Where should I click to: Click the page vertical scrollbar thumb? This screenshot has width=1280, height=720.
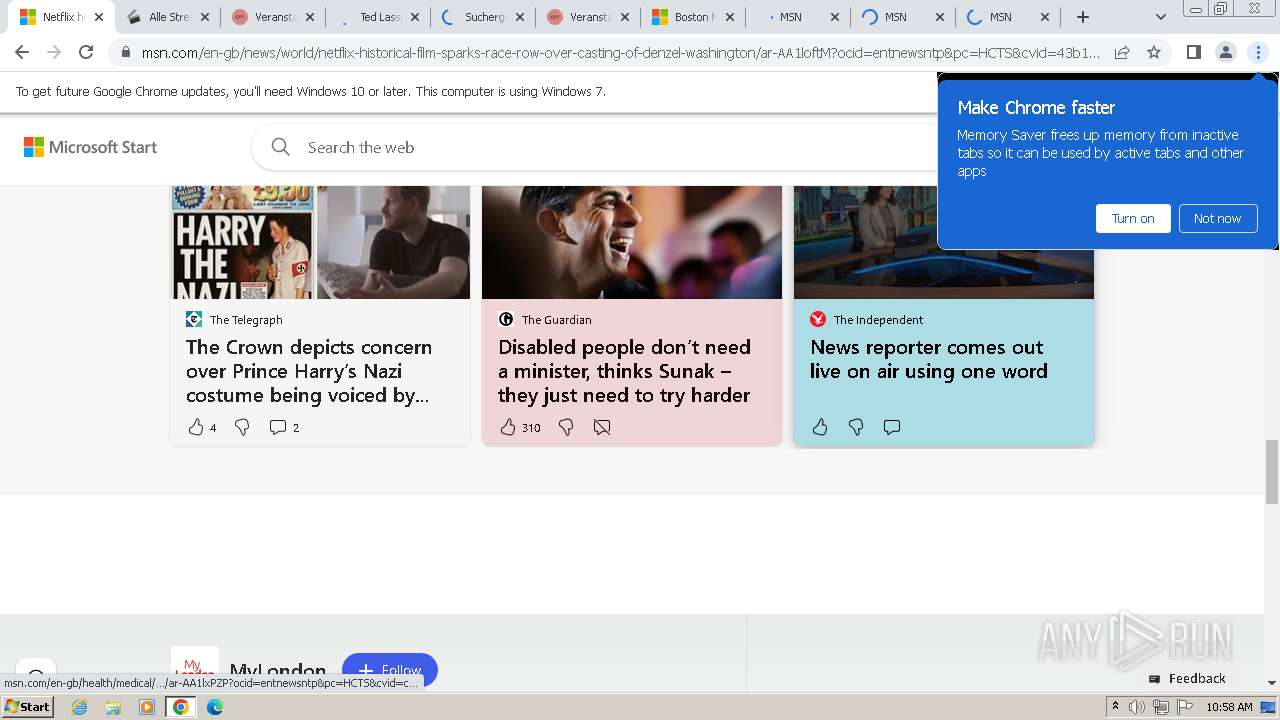click(x=1271, y=472)
